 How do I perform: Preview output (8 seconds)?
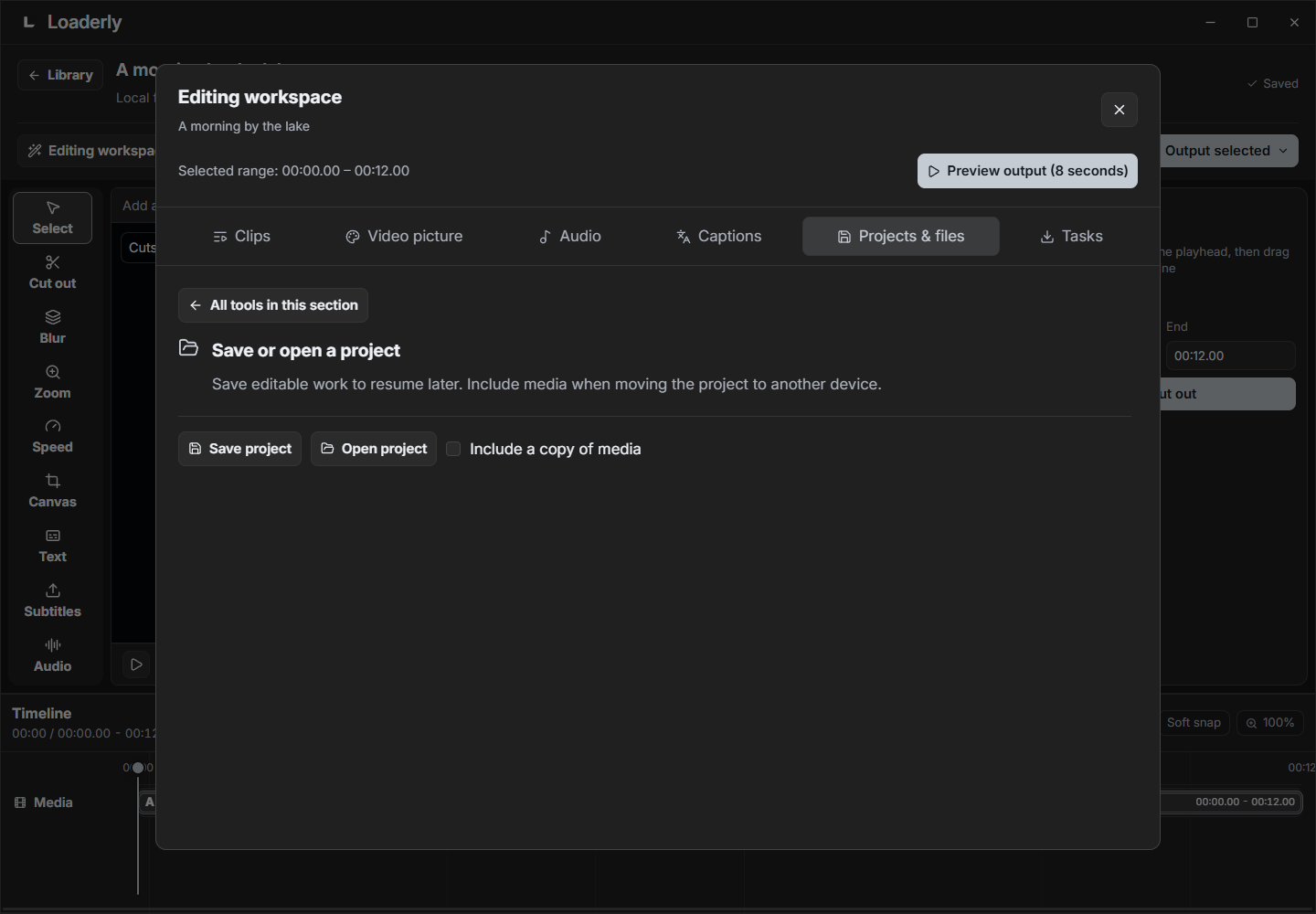pos(1027,171)
